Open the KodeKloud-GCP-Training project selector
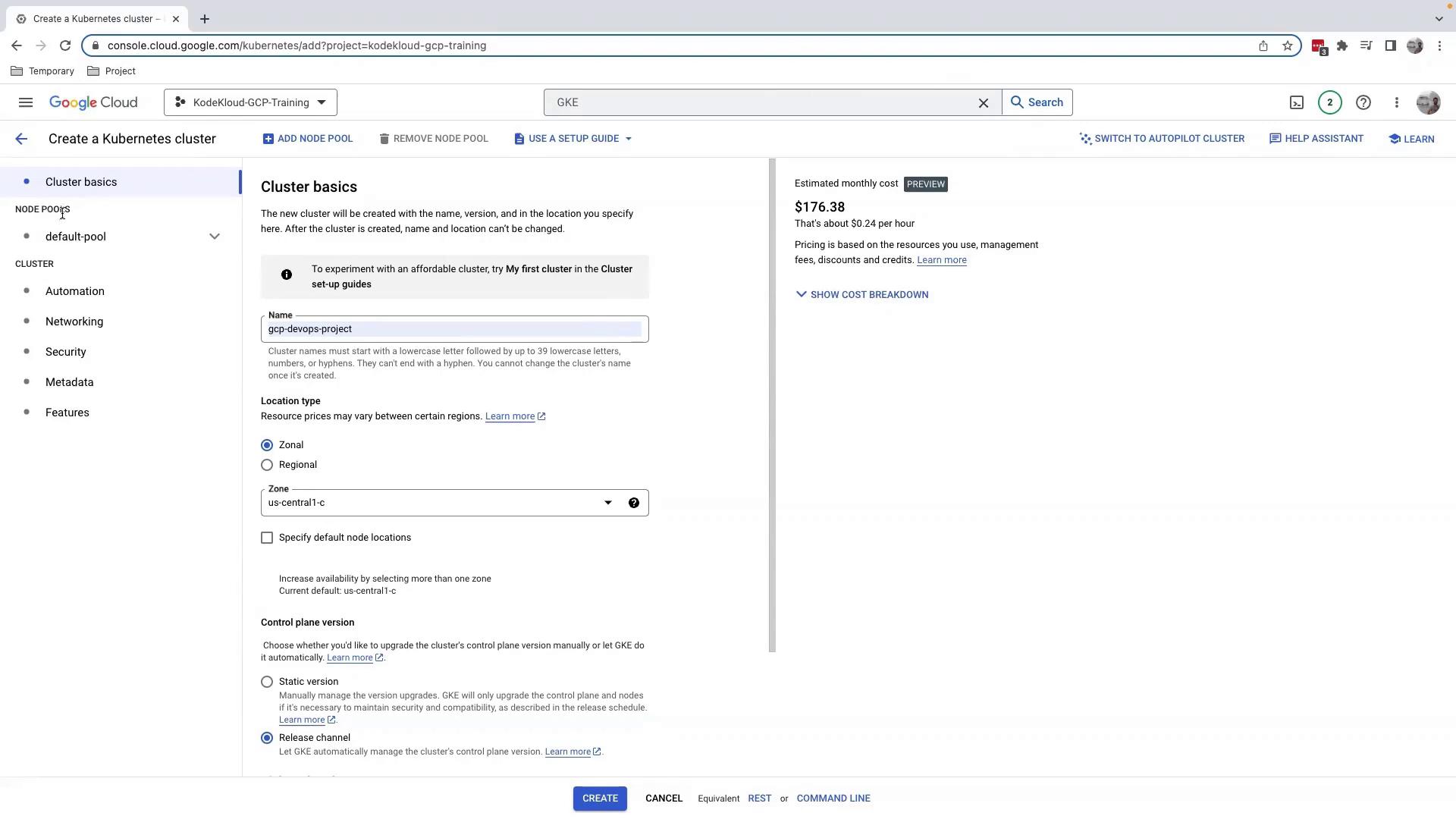This screenshot has width=1456, height=819. 250,102
